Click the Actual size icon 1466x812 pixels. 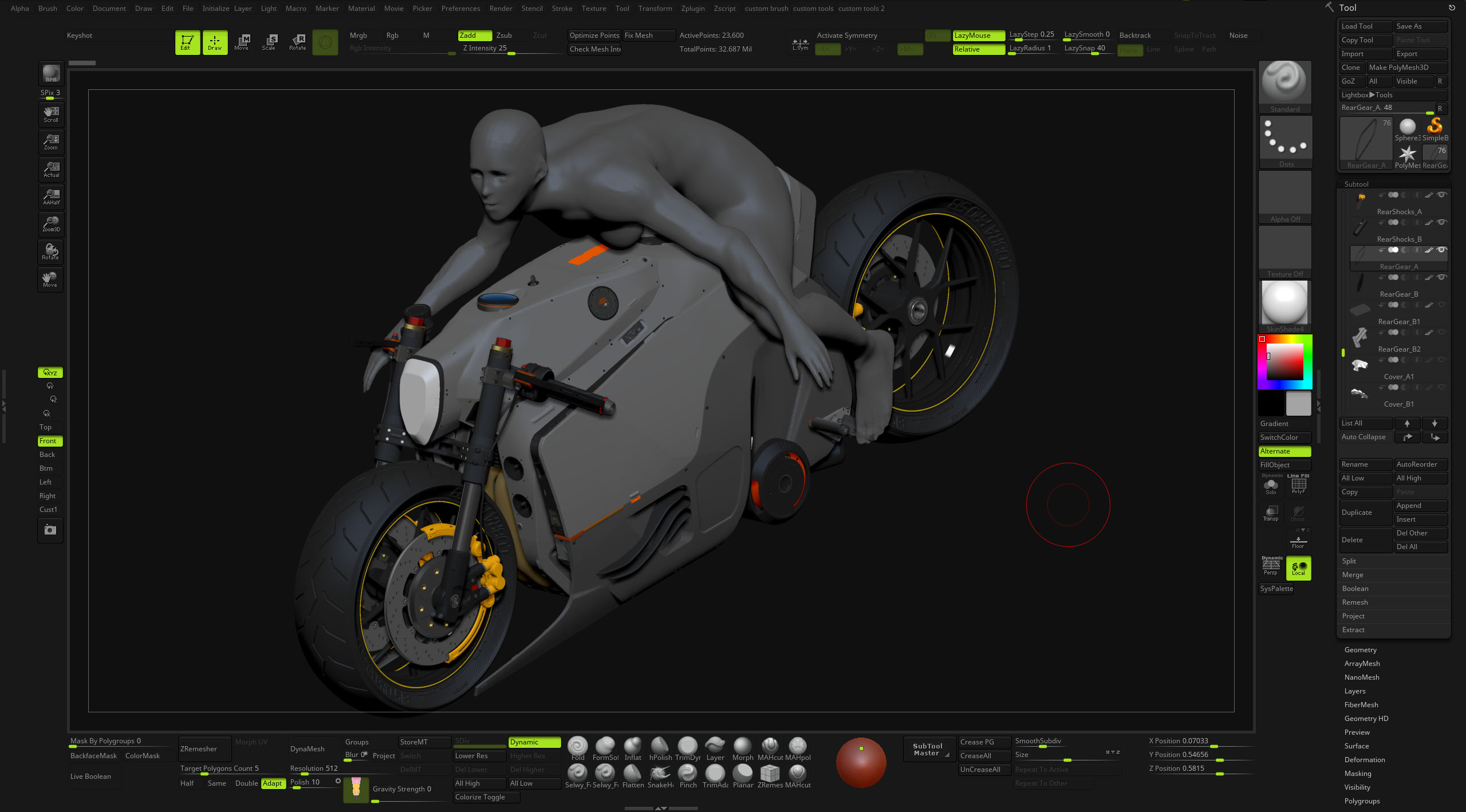[x=51, y=170]
